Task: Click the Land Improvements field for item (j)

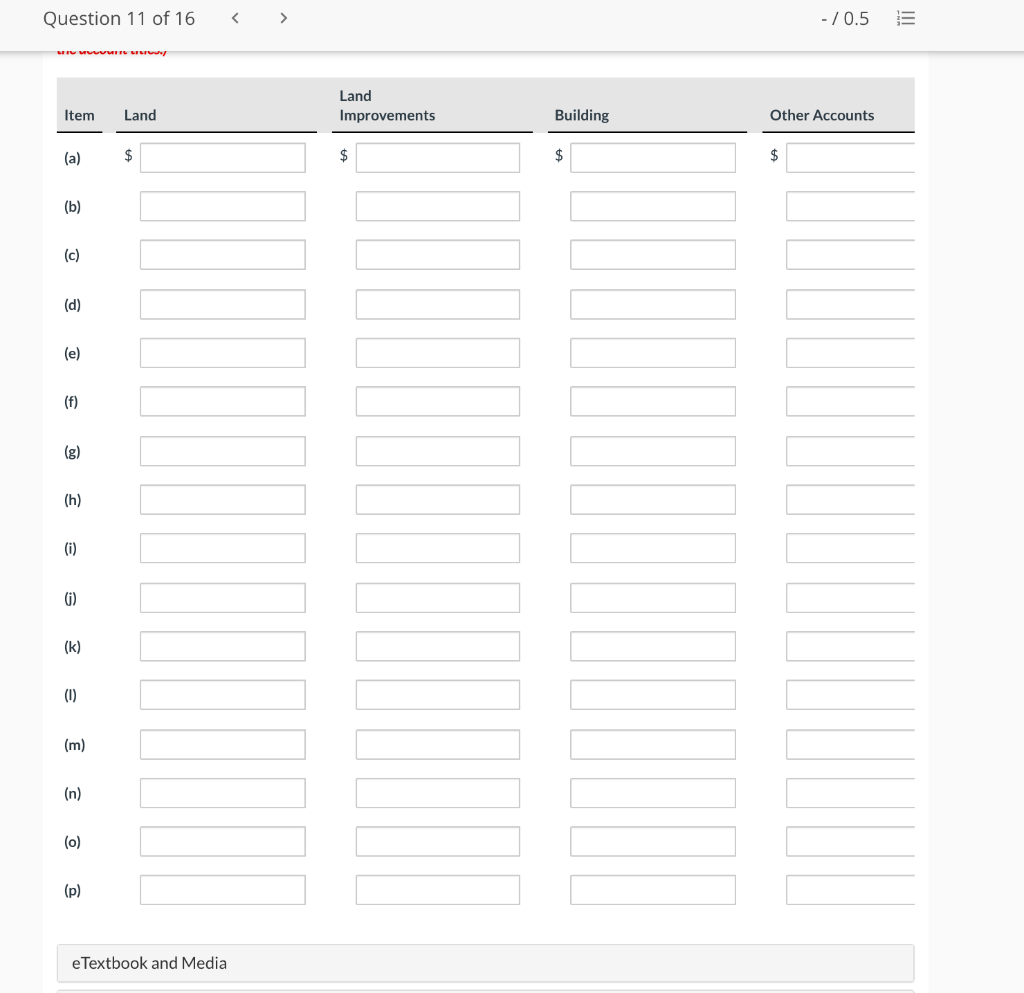Action: point(438,598)
